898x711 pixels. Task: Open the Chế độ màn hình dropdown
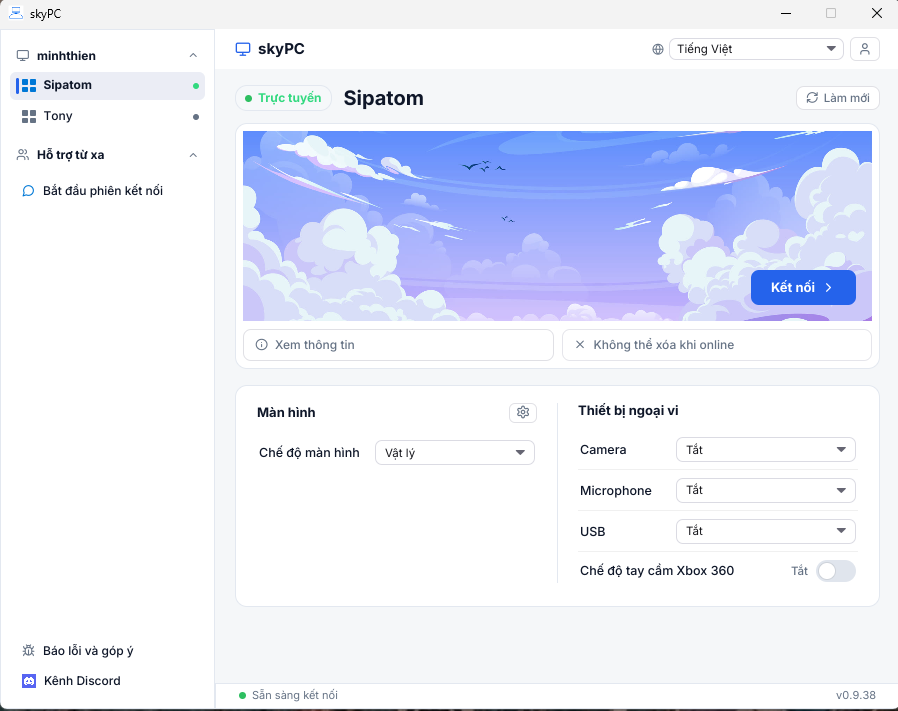point(455,453)
